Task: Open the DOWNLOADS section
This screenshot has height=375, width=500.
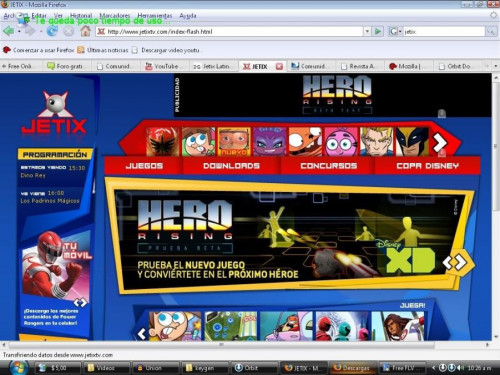Action: point(231,166)
